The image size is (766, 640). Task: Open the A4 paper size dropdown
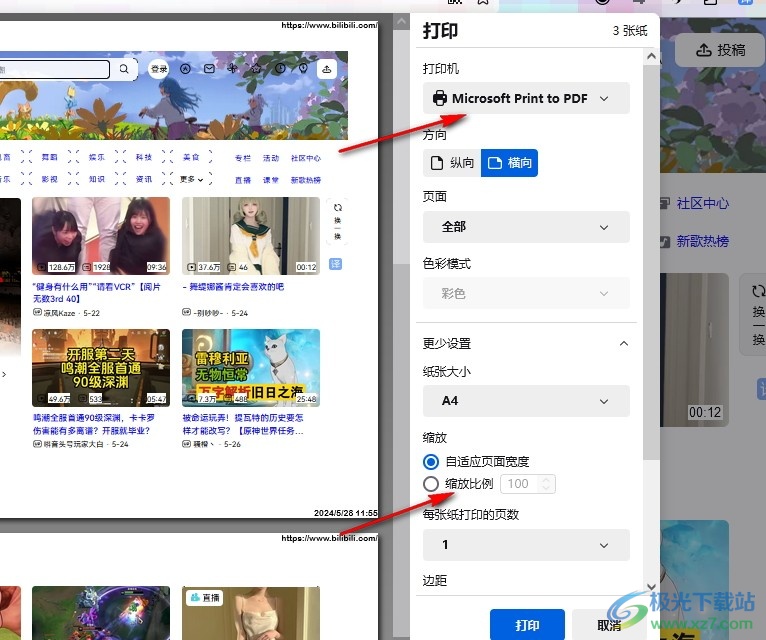pos(526,401)
